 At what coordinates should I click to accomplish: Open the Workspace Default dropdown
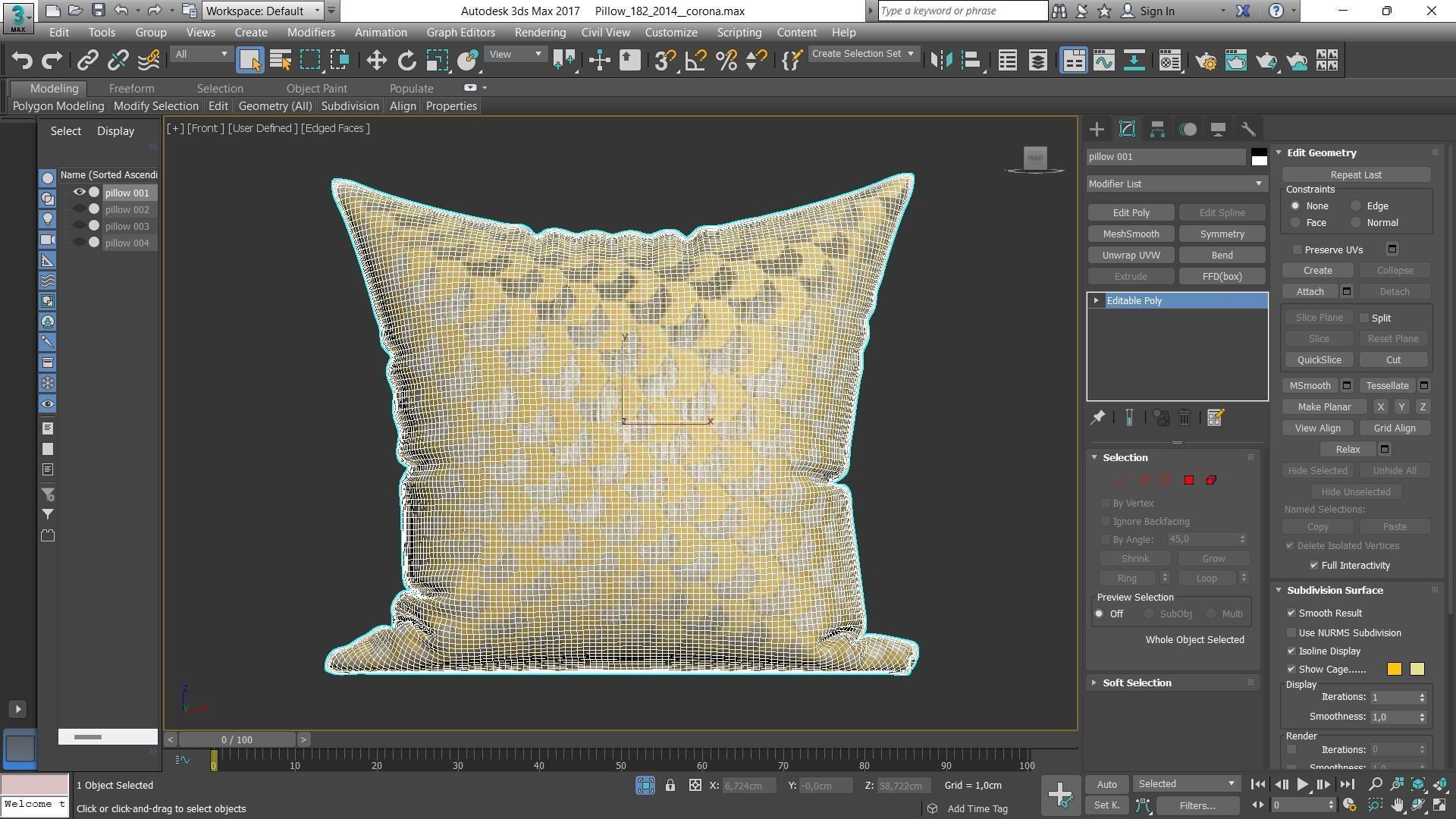tap(263, 11)
